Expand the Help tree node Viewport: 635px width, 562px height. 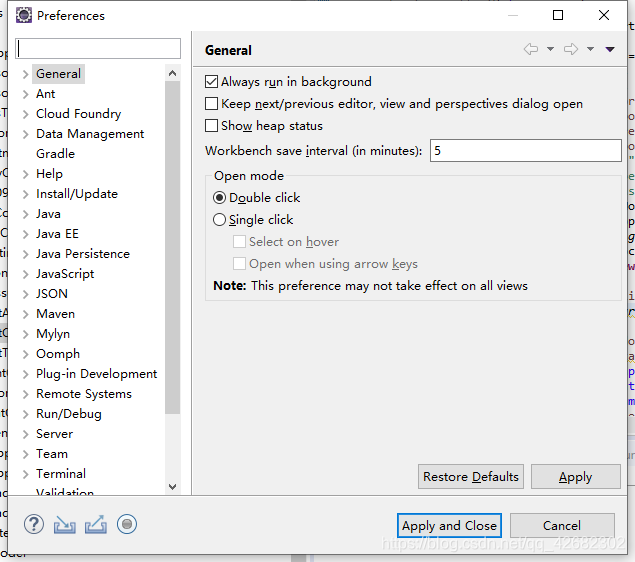[x=26, y=175]
